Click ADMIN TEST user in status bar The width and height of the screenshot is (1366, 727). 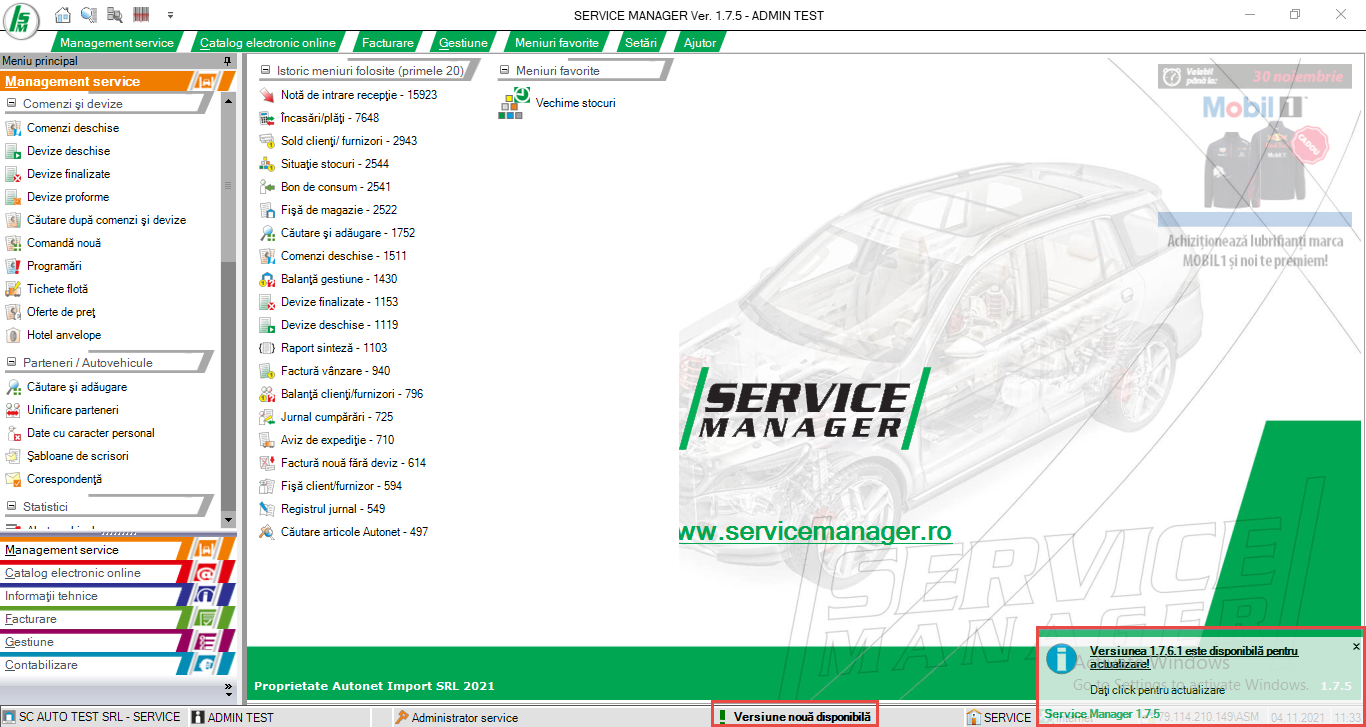click(x=232, y=717)
